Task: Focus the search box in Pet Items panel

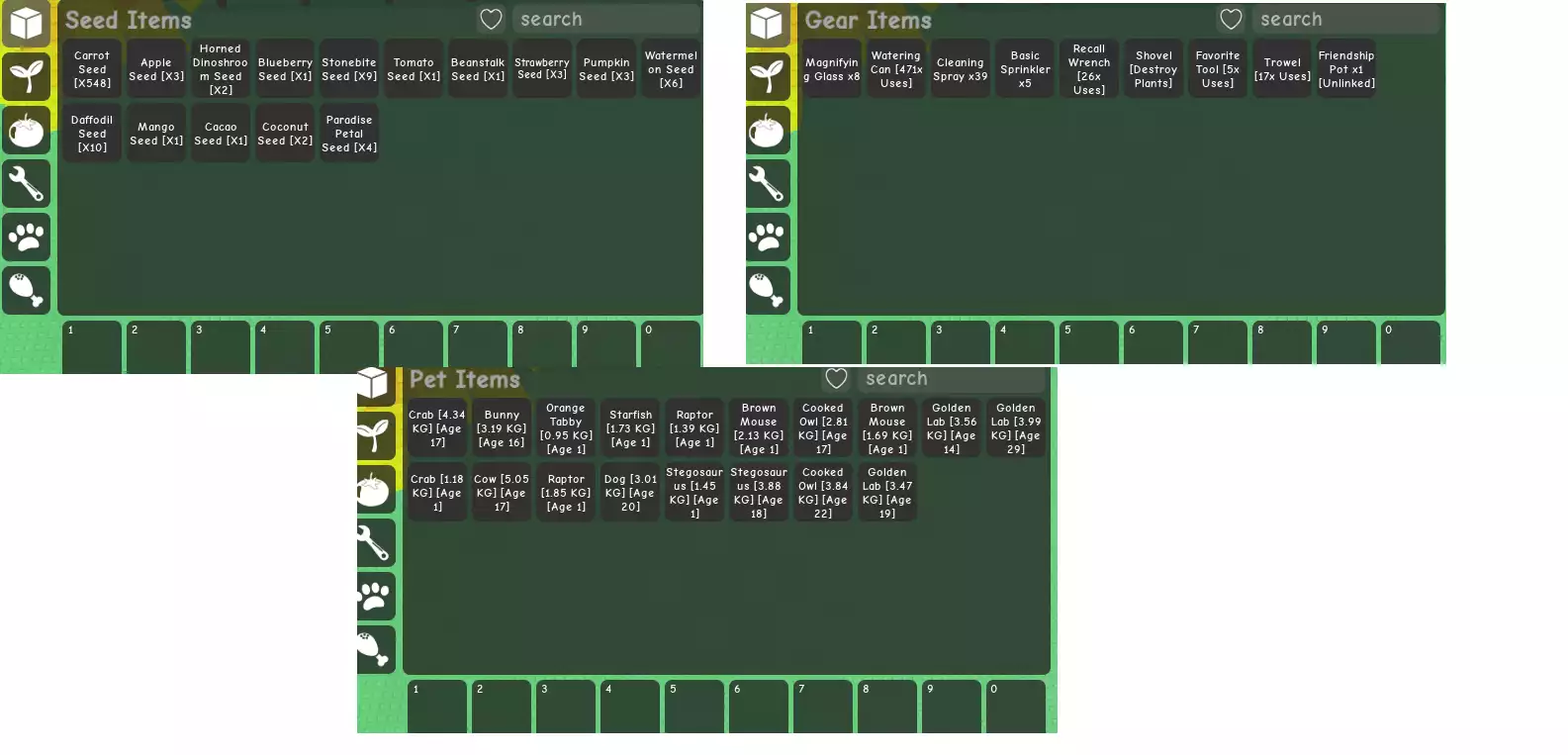Action: (950, 378)
